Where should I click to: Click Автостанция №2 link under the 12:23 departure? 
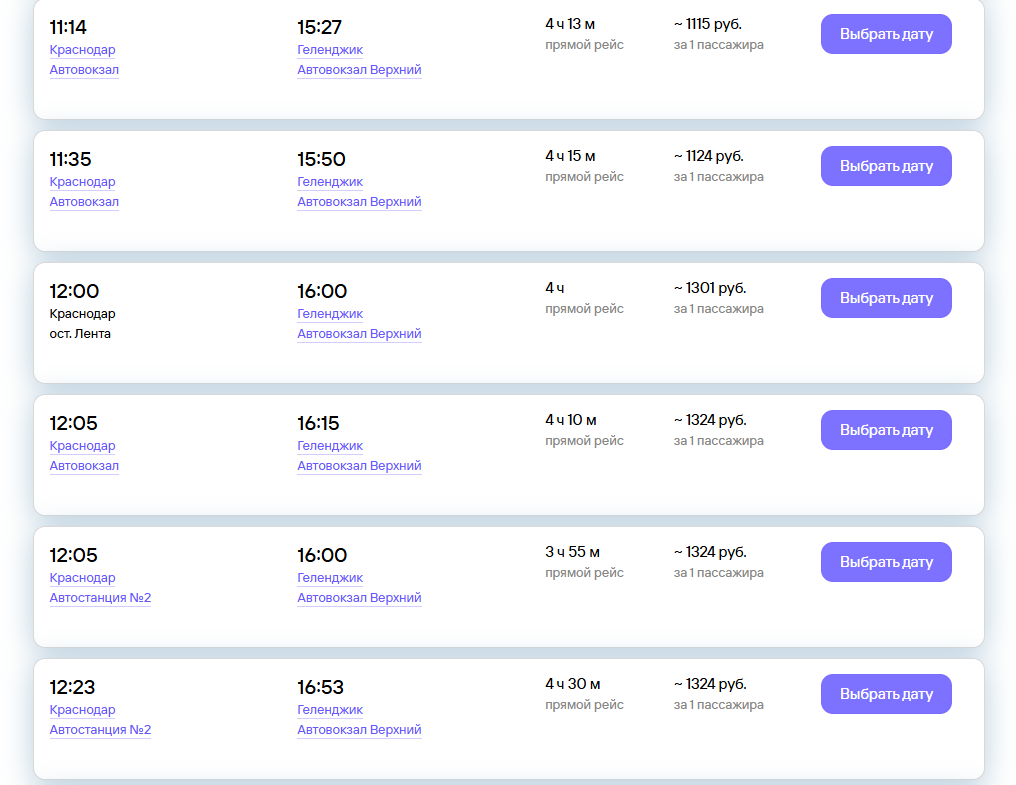tap(100, 730)
